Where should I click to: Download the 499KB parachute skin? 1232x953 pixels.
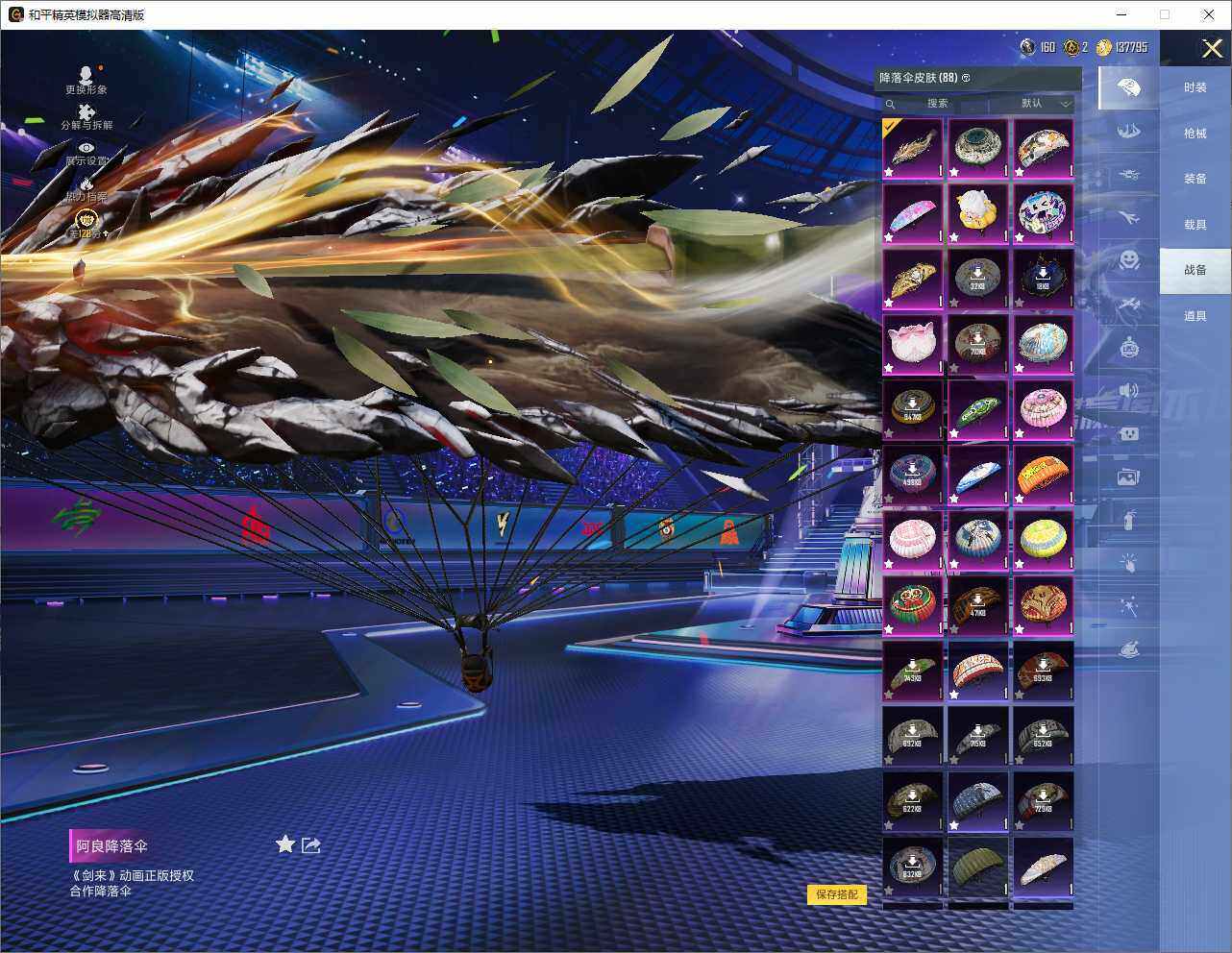[912, 476]
